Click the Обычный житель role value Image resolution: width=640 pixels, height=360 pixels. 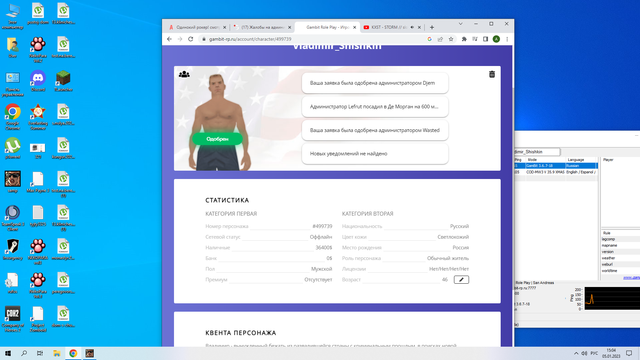(448, 258)
